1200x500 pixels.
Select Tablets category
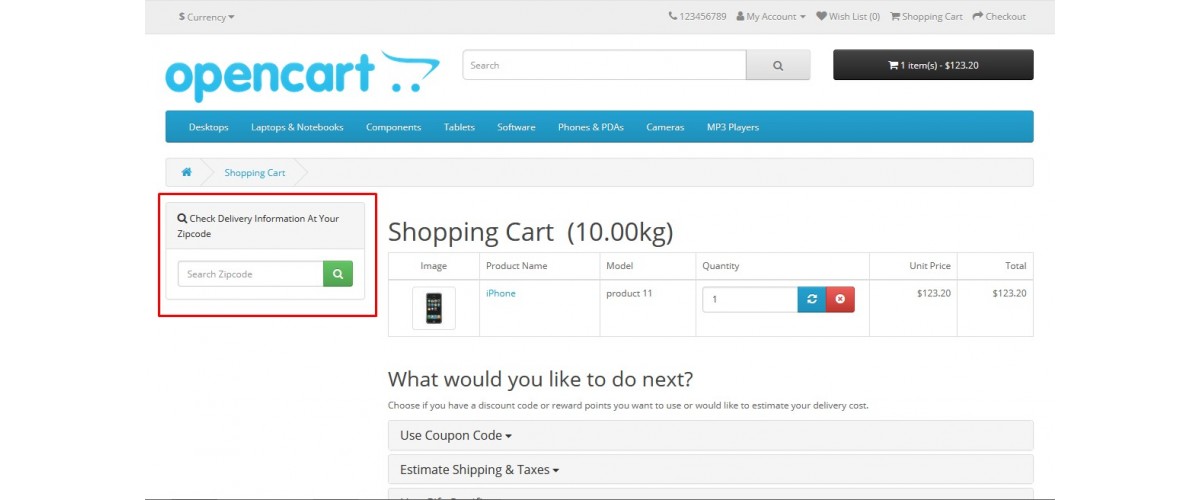[459, 127]
